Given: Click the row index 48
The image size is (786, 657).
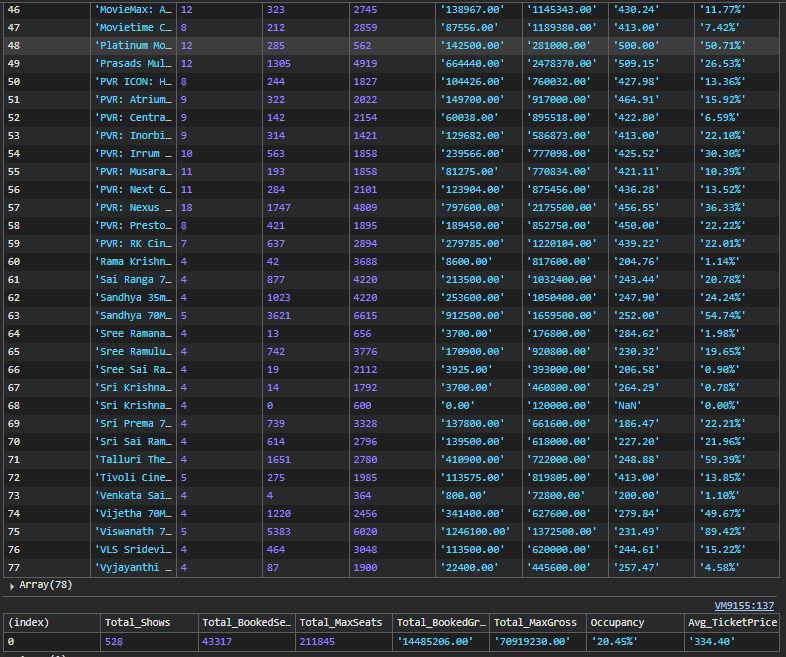Looking at the screenshot, I should 14,46.
